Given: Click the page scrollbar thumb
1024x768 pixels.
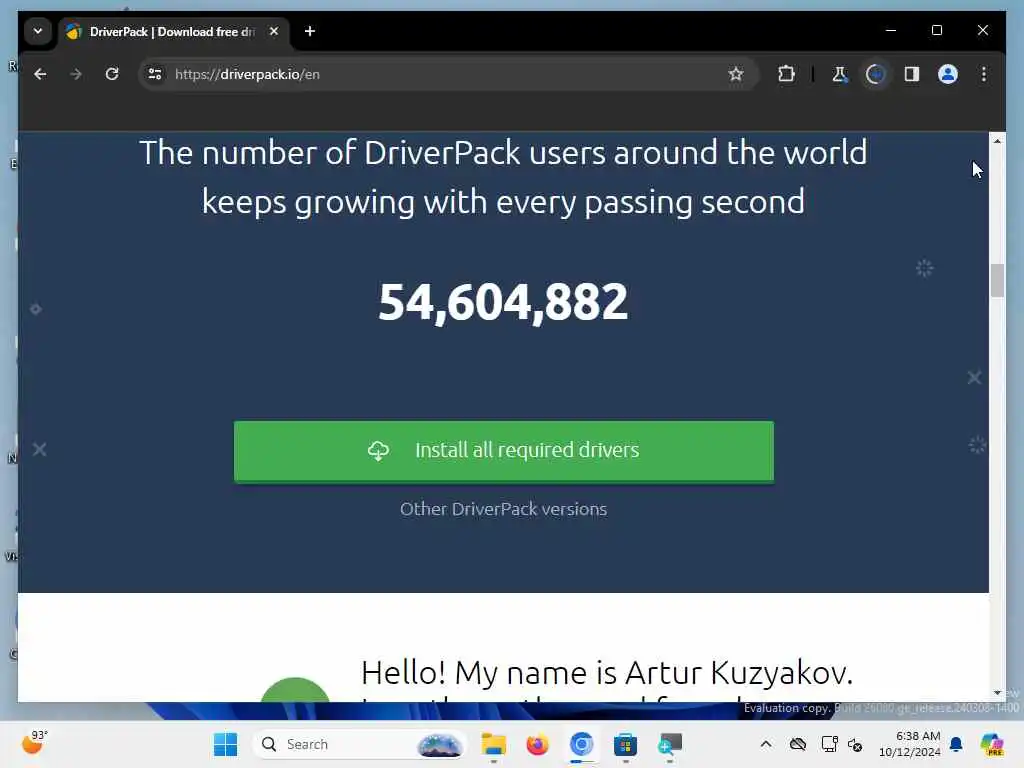Looking at the screenshot, I should (x=997, y=280).
